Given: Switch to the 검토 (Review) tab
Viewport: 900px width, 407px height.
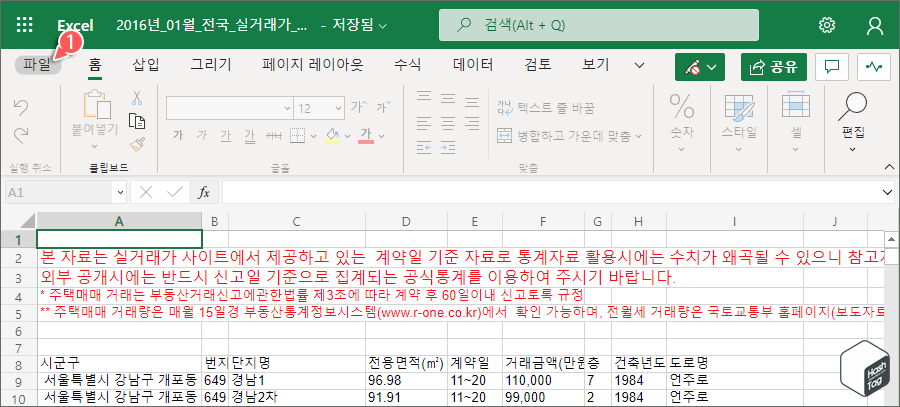Looking at the screenshot, I should pos(538,65).
